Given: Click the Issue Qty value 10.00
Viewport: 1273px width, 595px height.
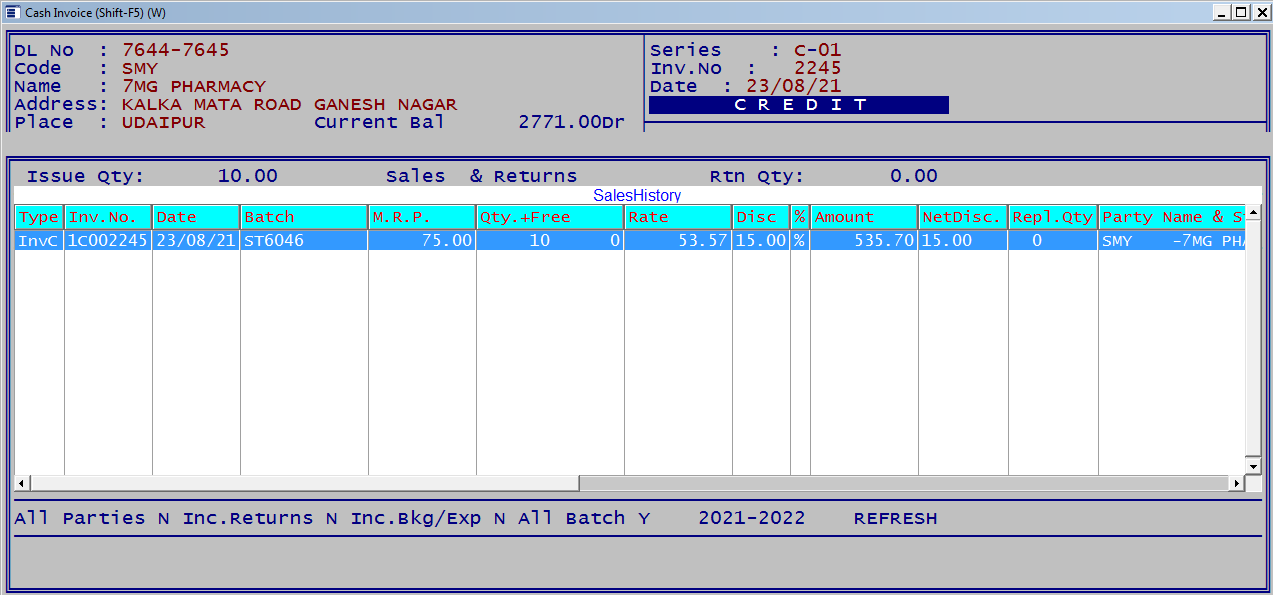Looking at the screenshot, I should (x=248, y=176).
